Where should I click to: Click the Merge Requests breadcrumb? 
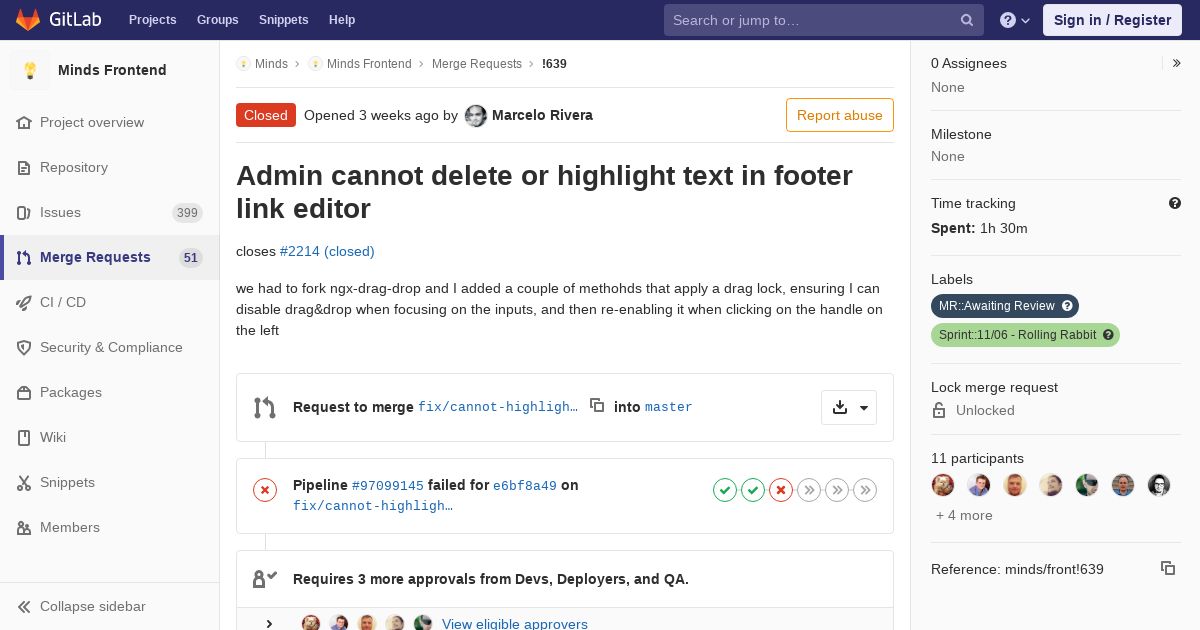coord(477,64)
